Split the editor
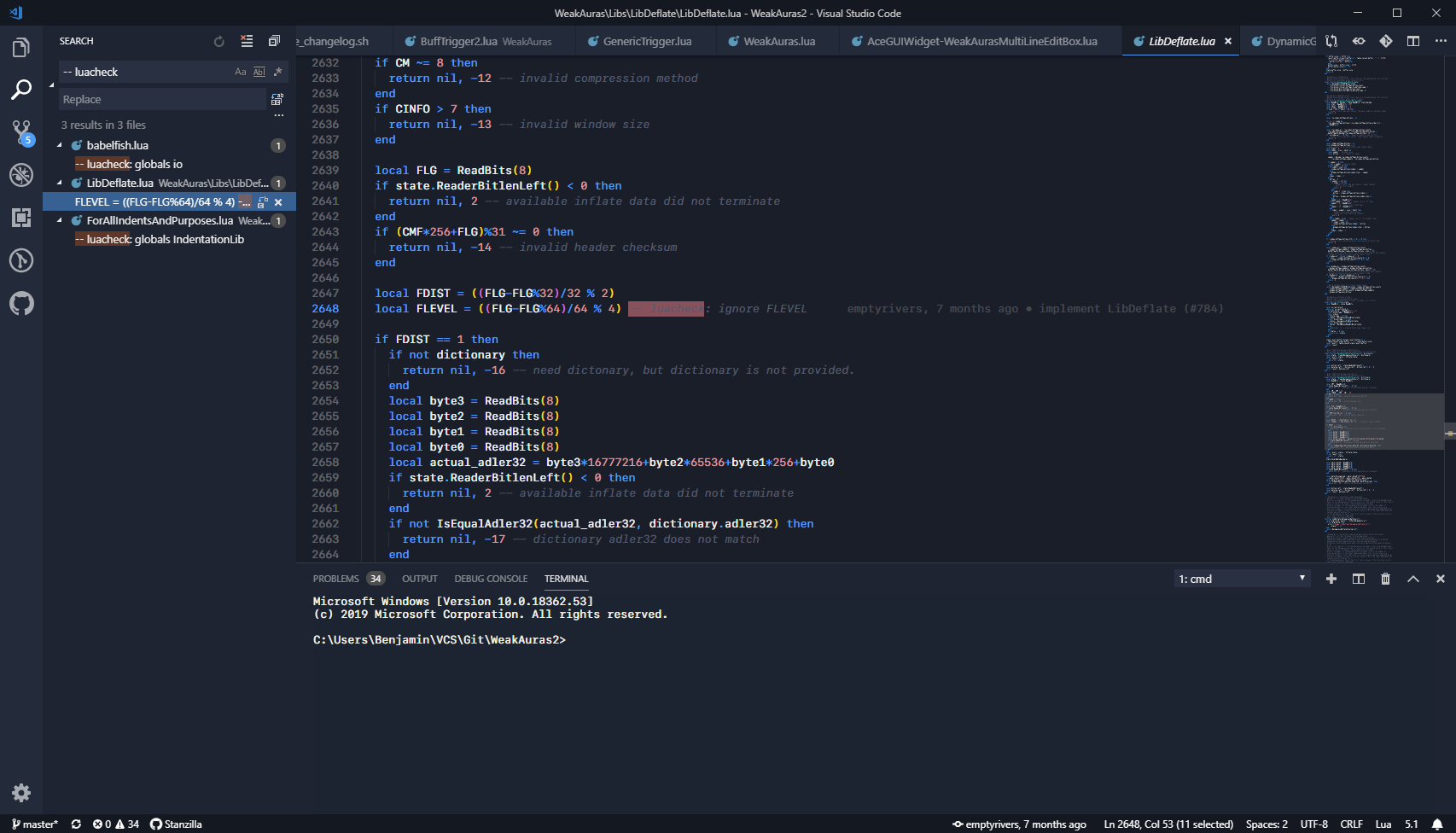The width and height of the screenshot is (1456, 833). pyautogui.click(x=1413, y=40)
